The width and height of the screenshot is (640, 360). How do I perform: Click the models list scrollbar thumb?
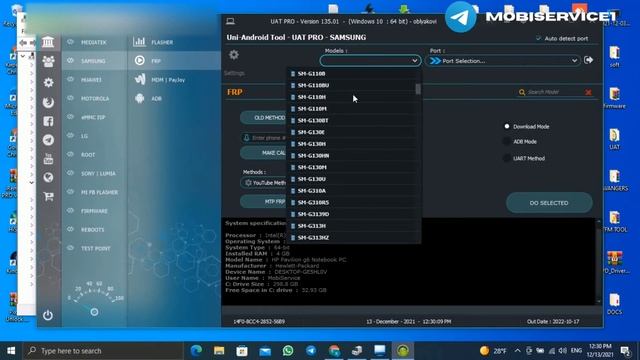[418, 89]
